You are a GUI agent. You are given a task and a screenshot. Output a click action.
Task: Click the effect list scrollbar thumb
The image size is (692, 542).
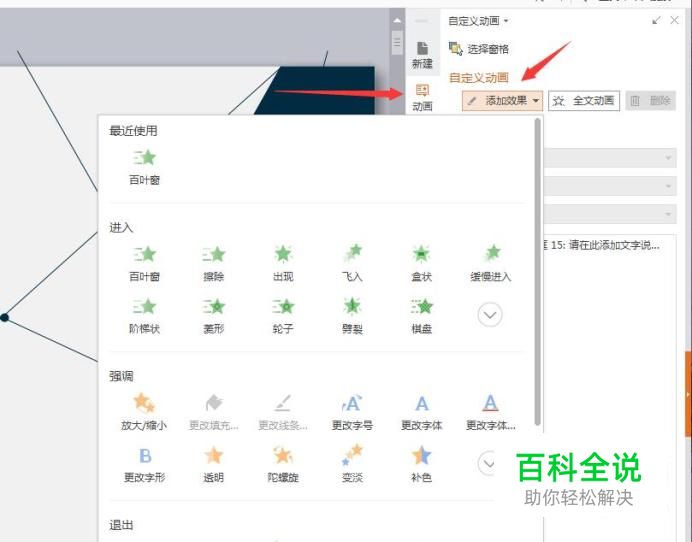click(x=538, y=271)
